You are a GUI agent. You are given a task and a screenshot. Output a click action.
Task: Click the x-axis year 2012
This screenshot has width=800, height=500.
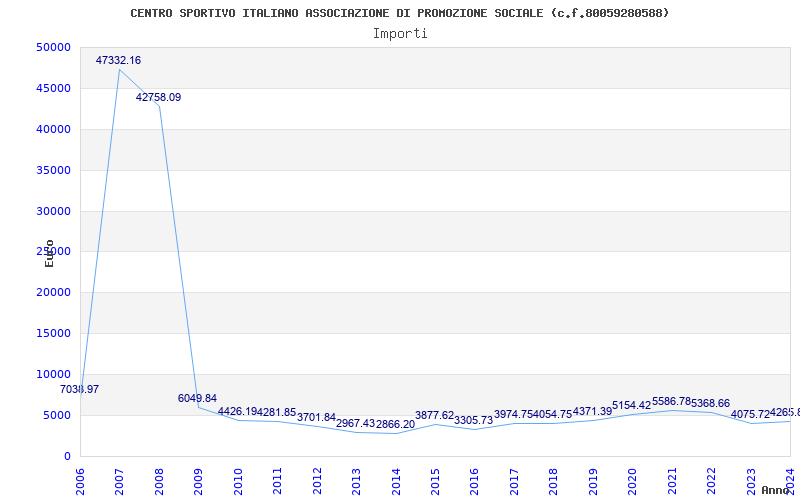click(317, 482)
